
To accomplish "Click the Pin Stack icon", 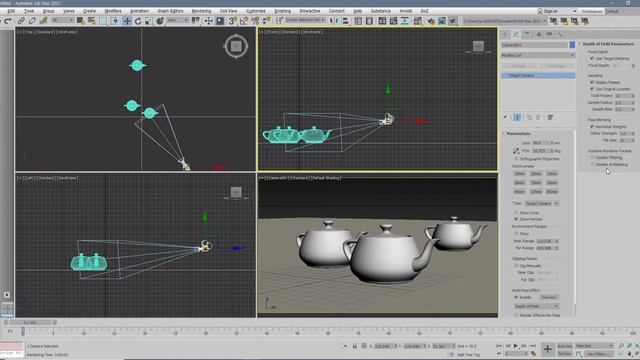I will tap(505, 117).
